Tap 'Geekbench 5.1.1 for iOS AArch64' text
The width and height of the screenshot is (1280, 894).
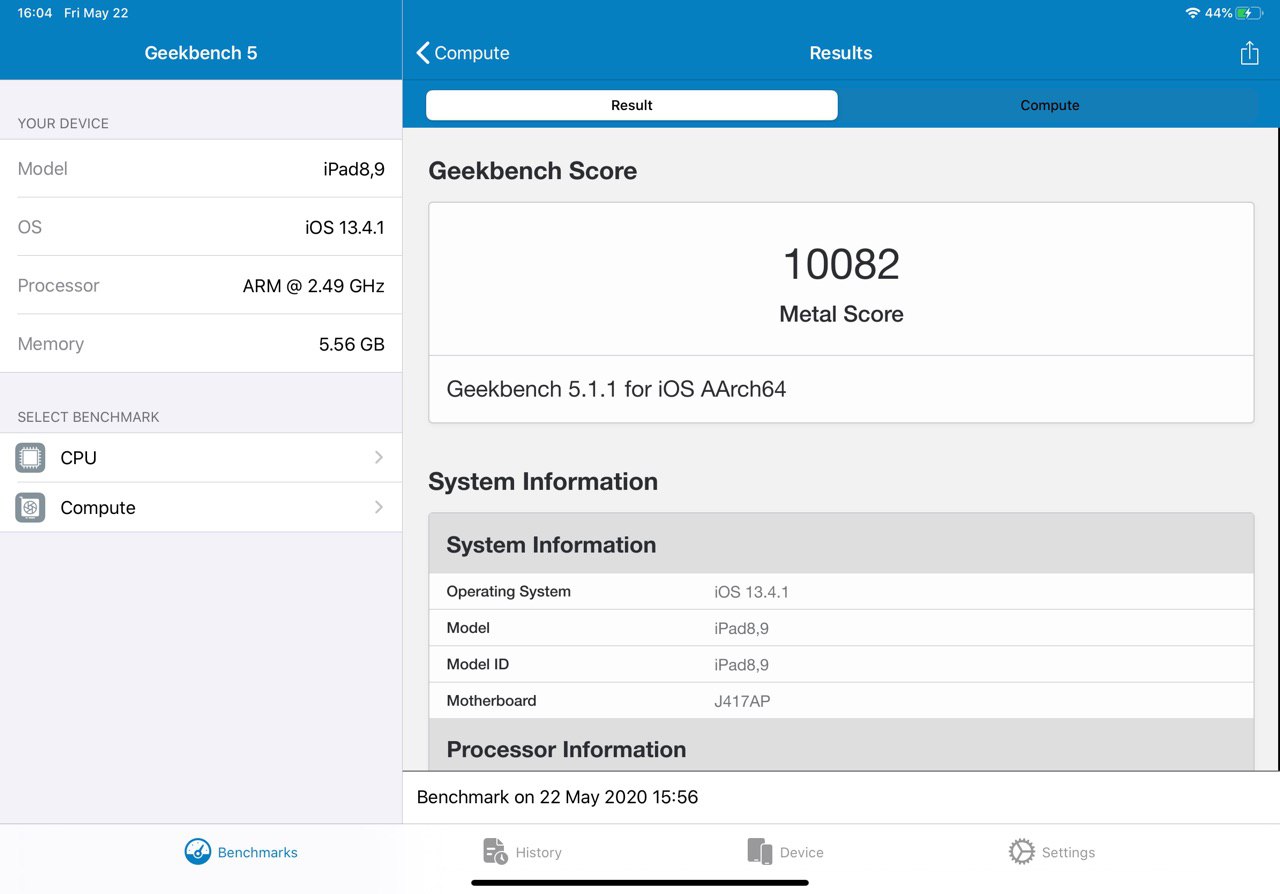pos(616,389)
